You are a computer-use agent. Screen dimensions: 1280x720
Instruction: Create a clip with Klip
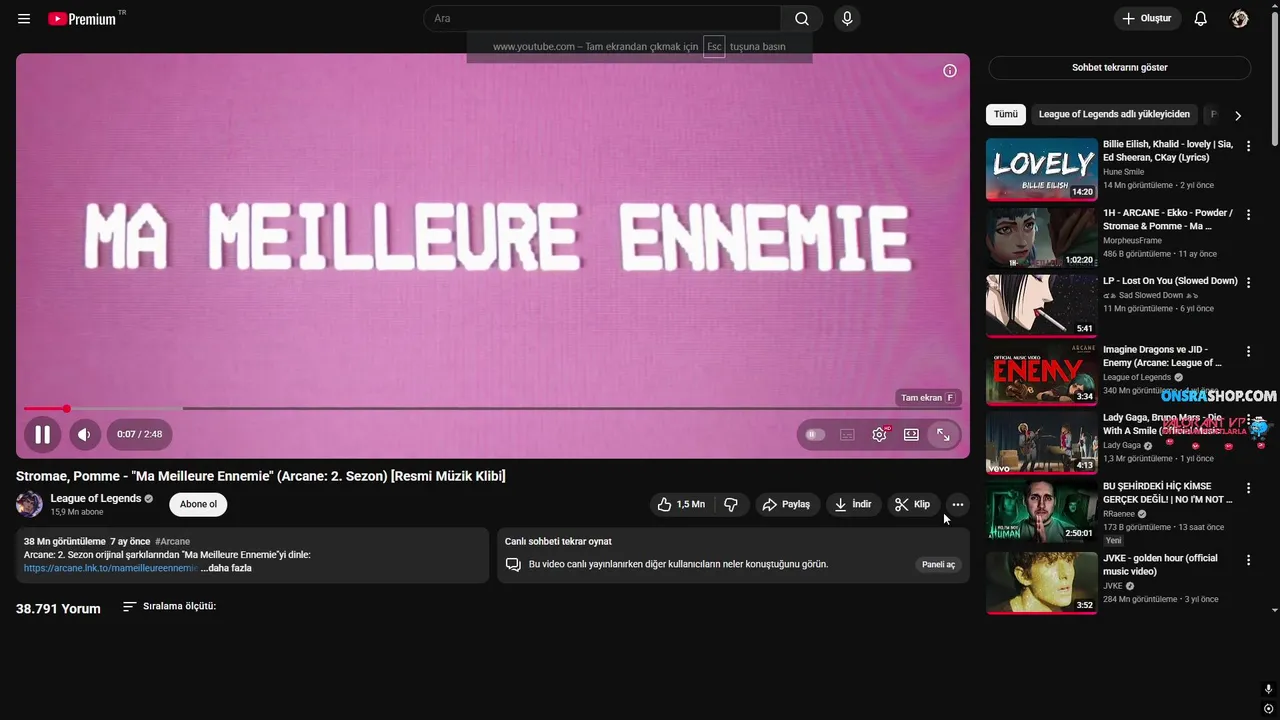(913, 505)
